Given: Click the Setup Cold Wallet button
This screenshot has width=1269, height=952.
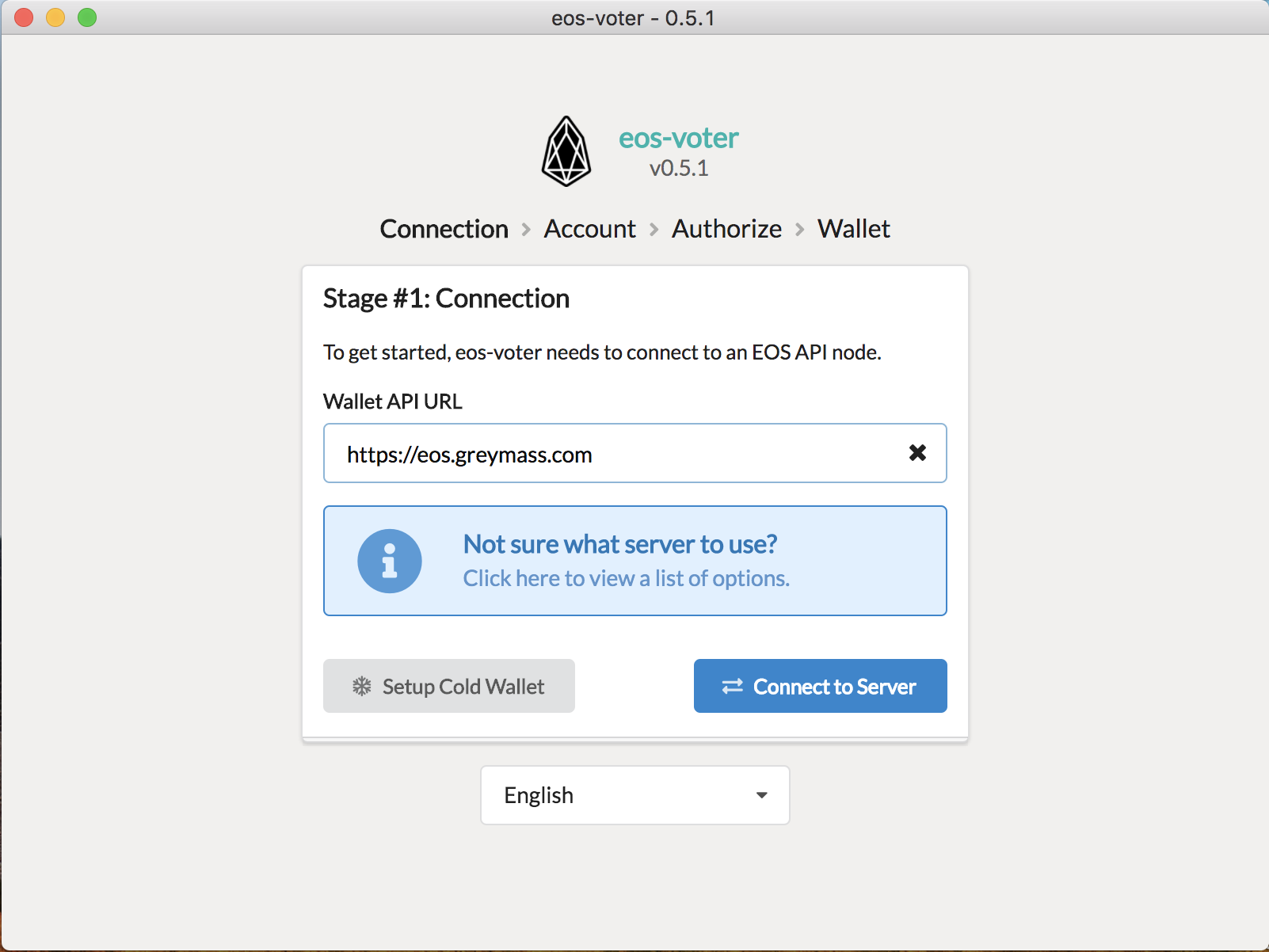Looking at the screenshot, I should (x=449, y=686).
